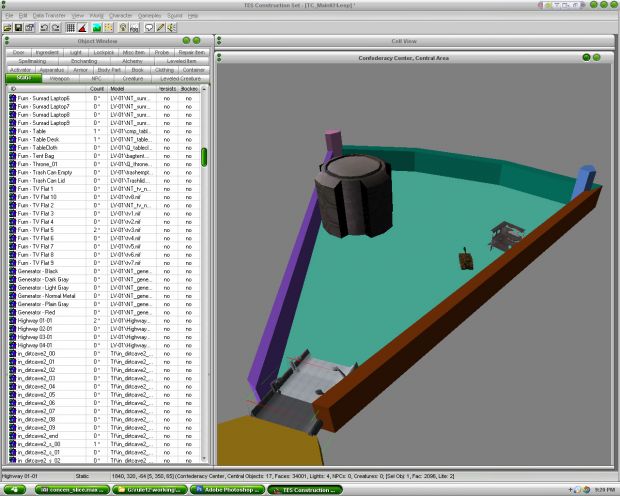Switch to the Light tab
The height and width of the screenshot is (496, 620).
coord(76,52)
